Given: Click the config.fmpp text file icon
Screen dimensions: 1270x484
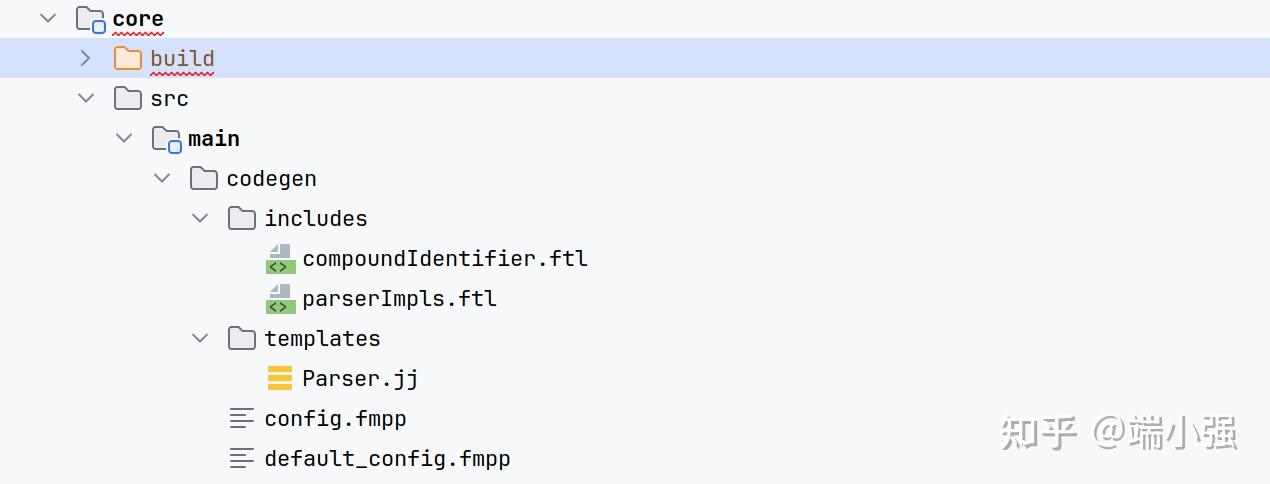Looking at the screenshot, I should (242, 419).
